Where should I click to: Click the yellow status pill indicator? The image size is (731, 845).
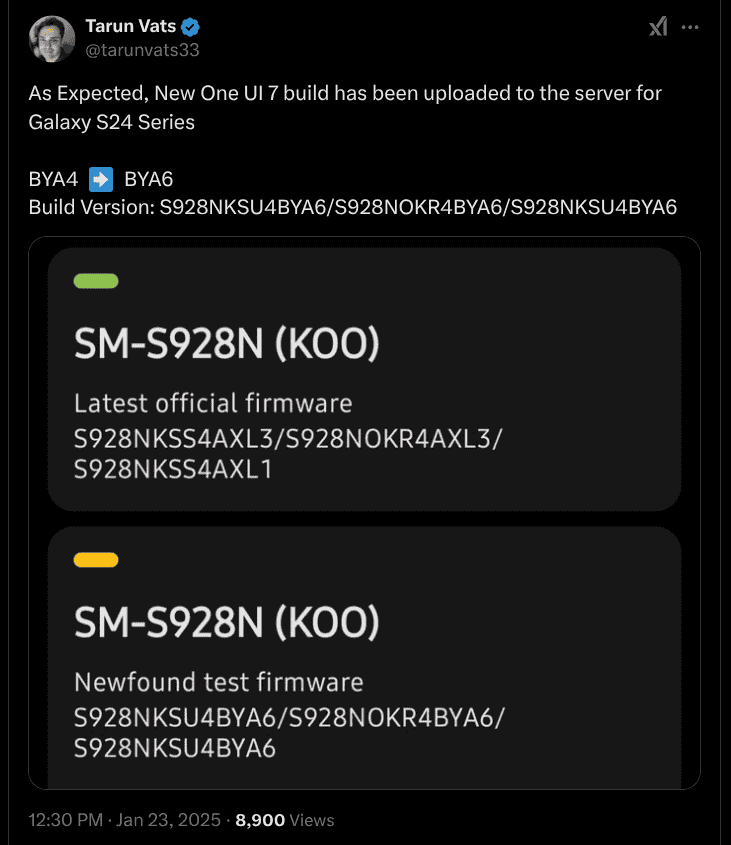pos(96,560)
